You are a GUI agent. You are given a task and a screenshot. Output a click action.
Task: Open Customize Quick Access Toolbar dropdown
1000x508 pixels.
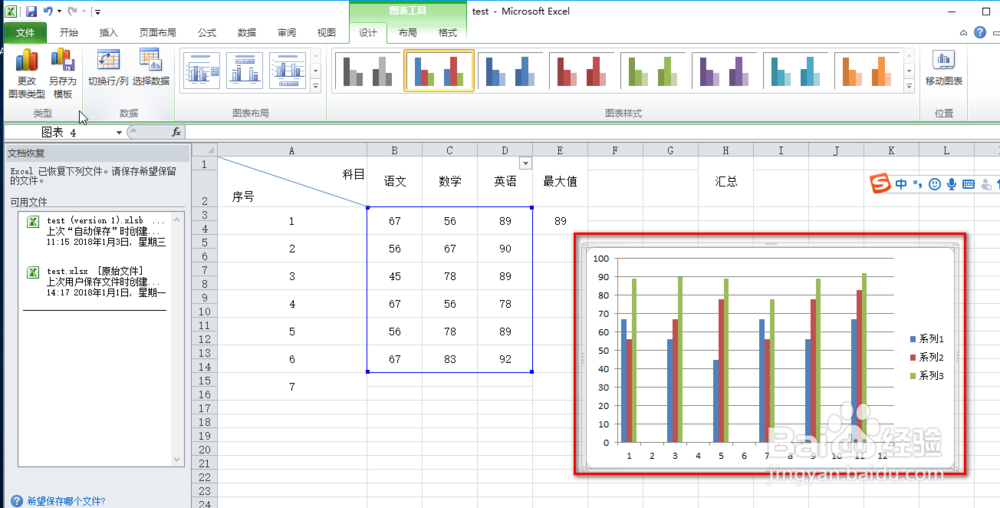point(97,12)
